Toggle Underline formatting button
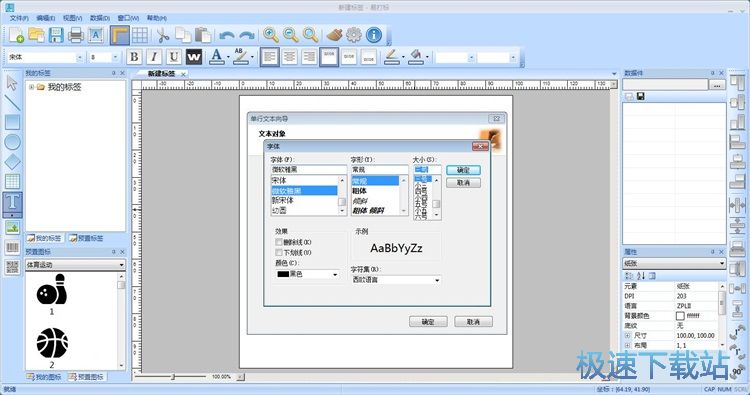The image size is (750, 395). click(x=174, y=57)
